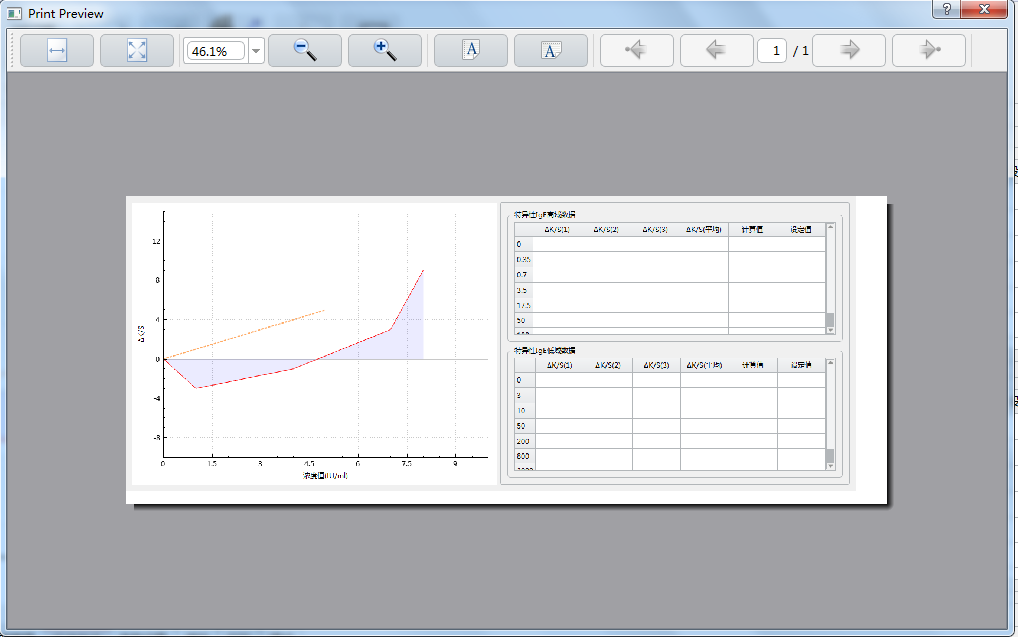Click the upper table's scrollbar down arrow
1018x637 pixels.
tap(830, 331)
